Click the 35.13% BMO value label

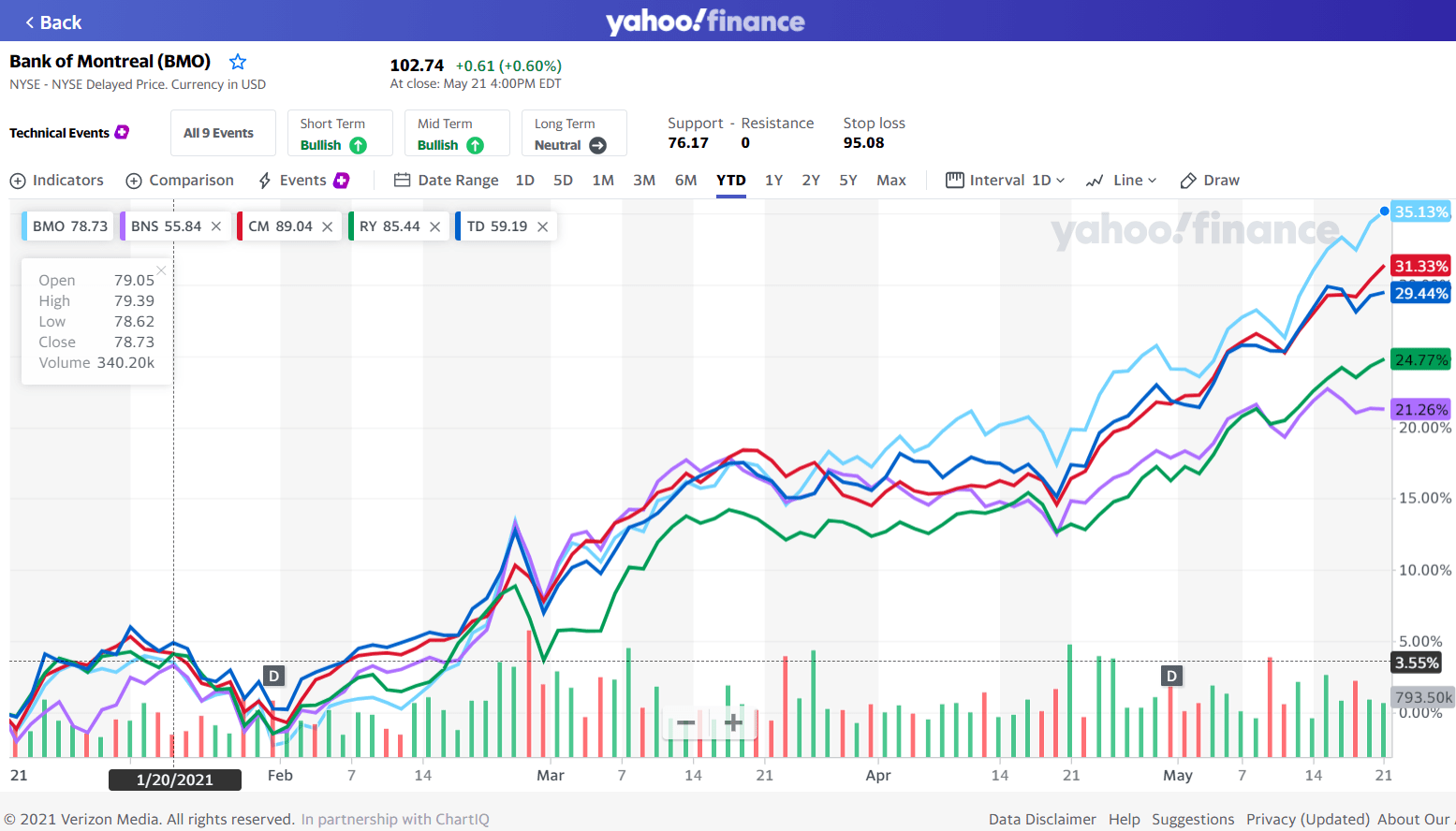pyautogui.click(x=1421, y=211)
